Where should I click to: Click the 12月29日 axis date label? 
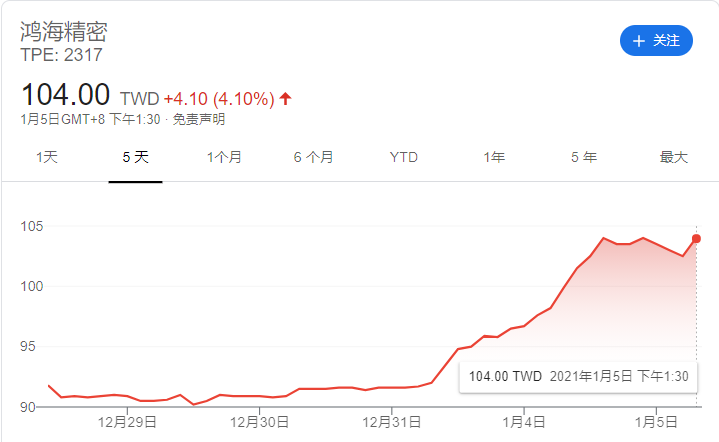[127, 422]
